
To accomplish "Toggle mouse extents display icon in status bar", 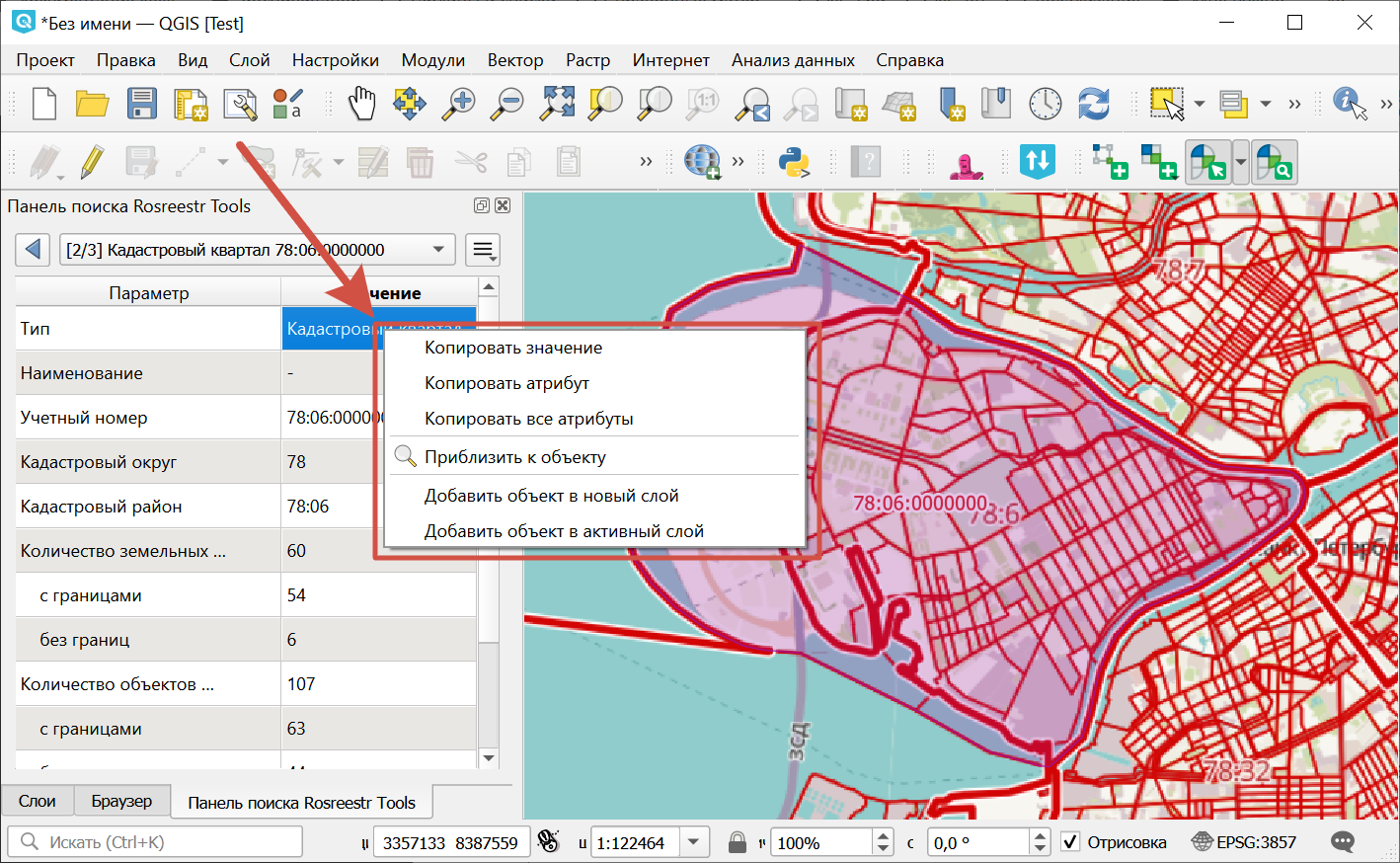I will pos(549,842).
